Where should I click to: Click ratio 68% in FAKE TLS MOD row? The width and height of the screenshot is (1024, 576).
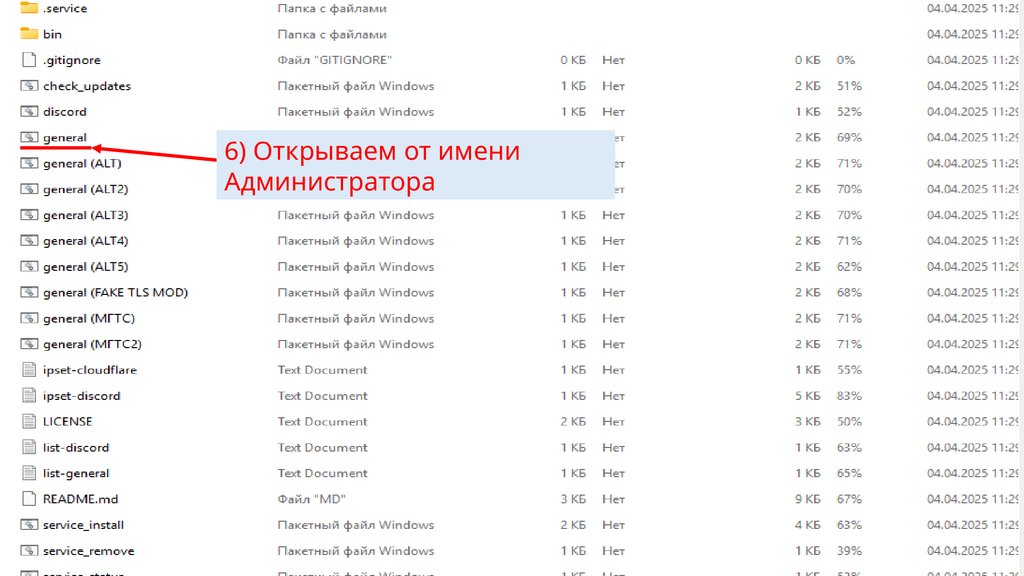click(x=849, y=293)
